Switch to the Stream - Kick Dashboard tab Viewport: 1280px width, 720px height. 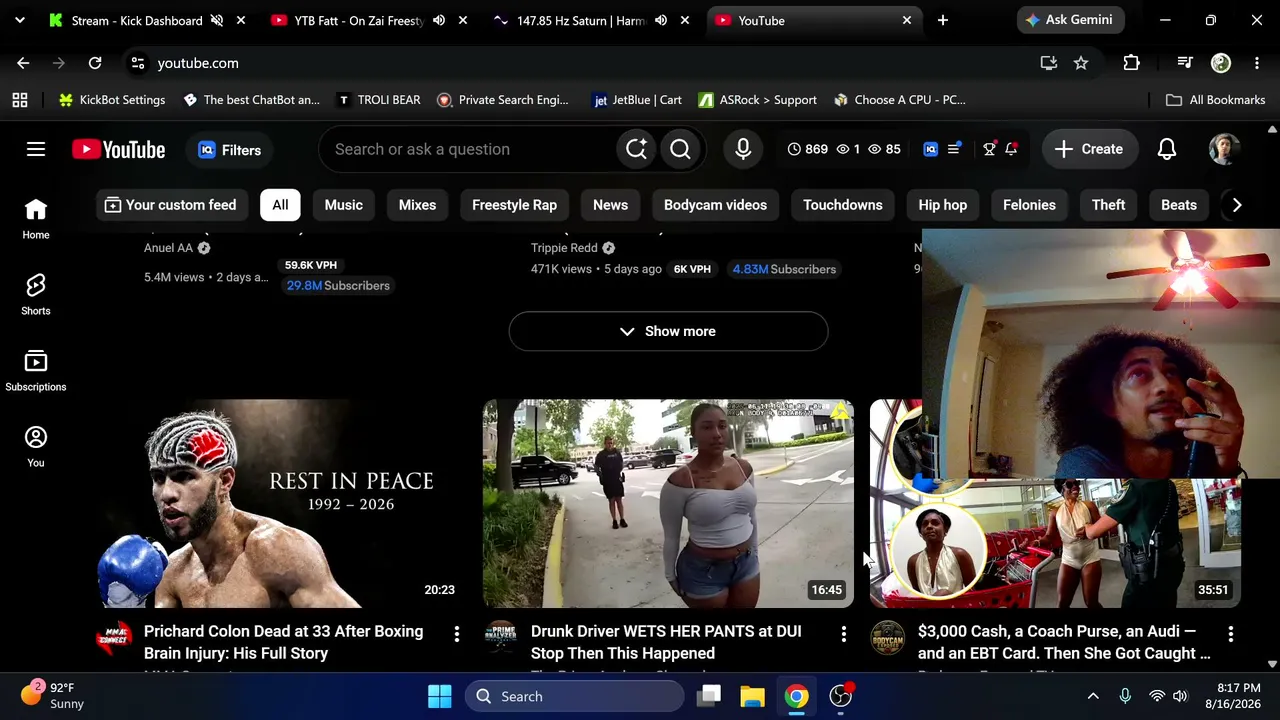(137, 20)
